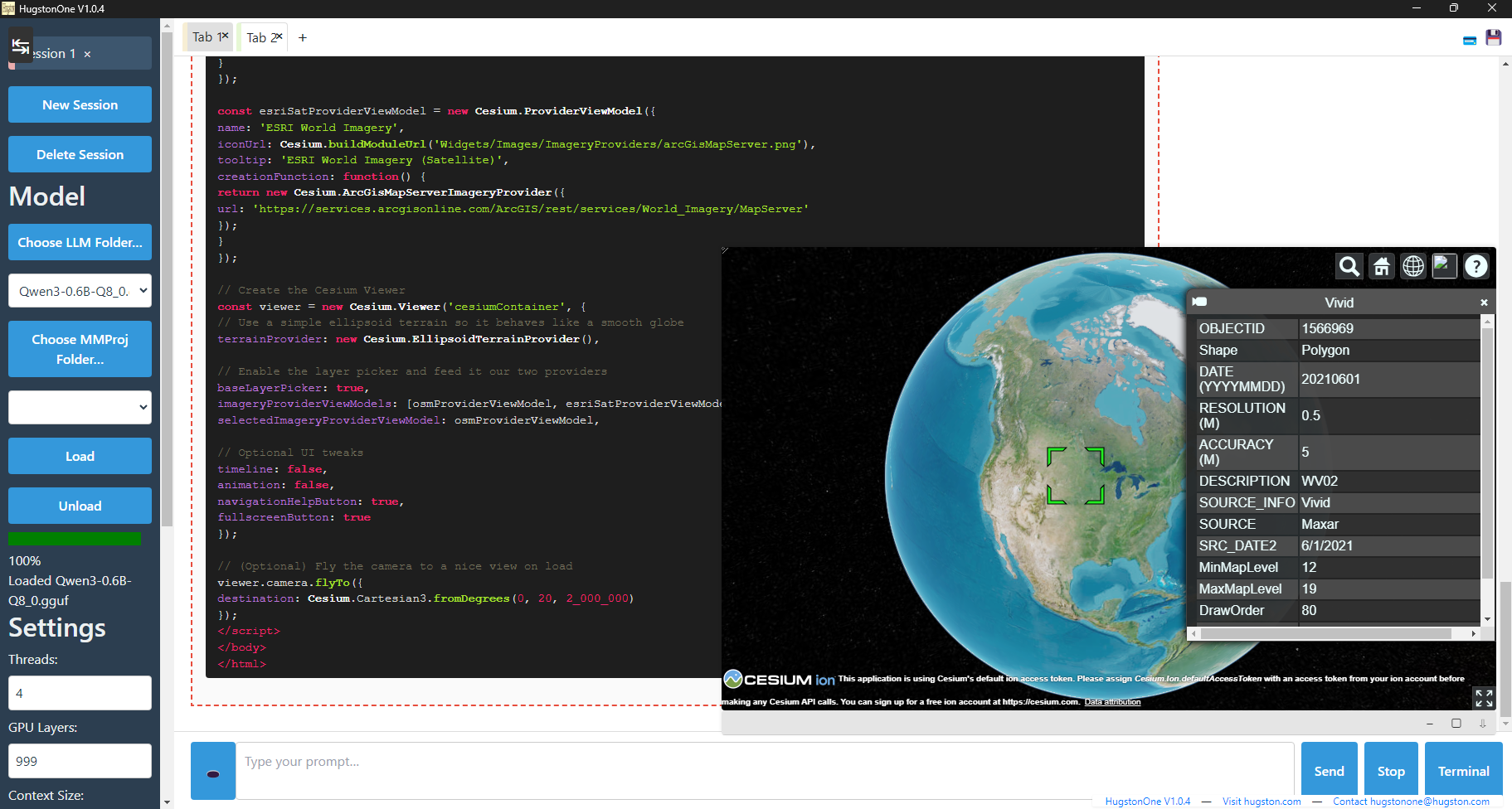The height and width of the screenshot is (809, 1512).
Task: Open the base layer picker imagery icon
Action: point(1445,266)
